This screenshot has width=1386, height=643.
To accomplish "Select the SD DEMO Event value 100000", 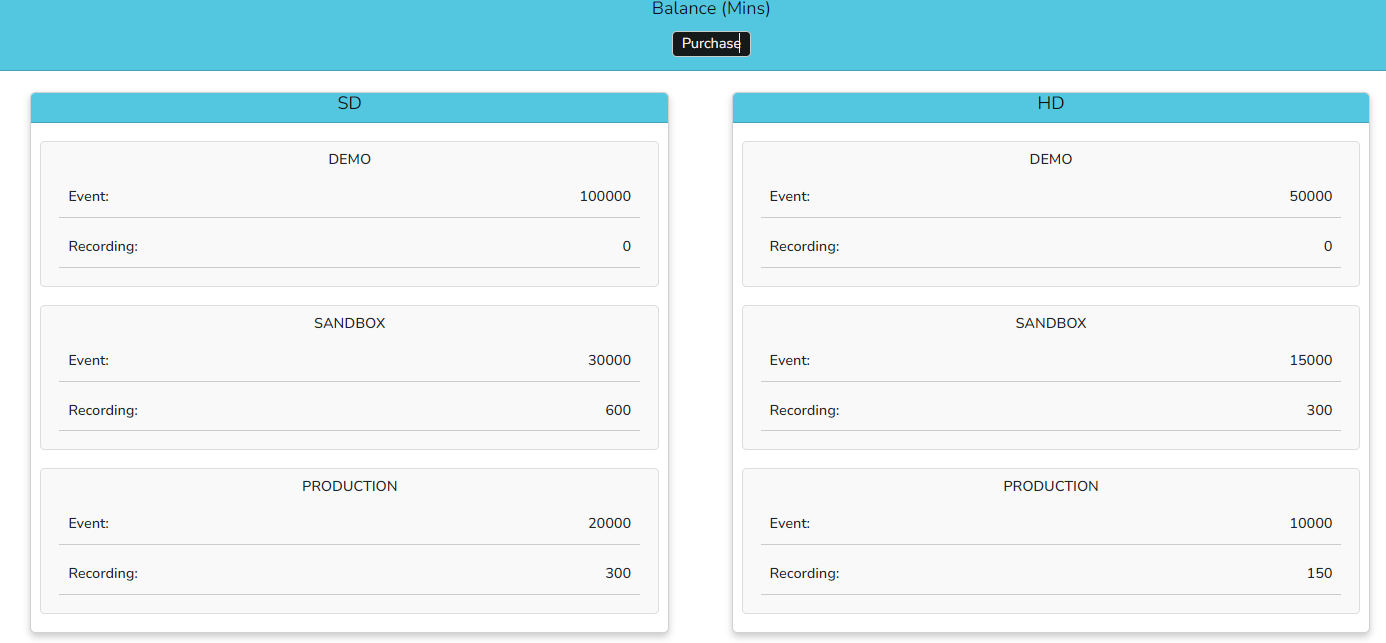I will (x=605, y=196).
